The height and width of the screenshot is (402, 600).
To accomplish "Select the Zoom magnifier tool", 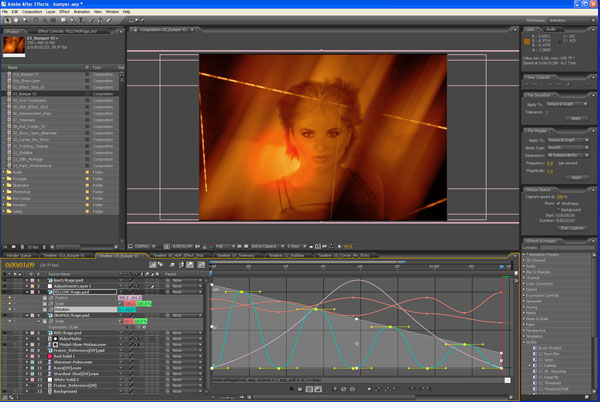I will 25,20.
